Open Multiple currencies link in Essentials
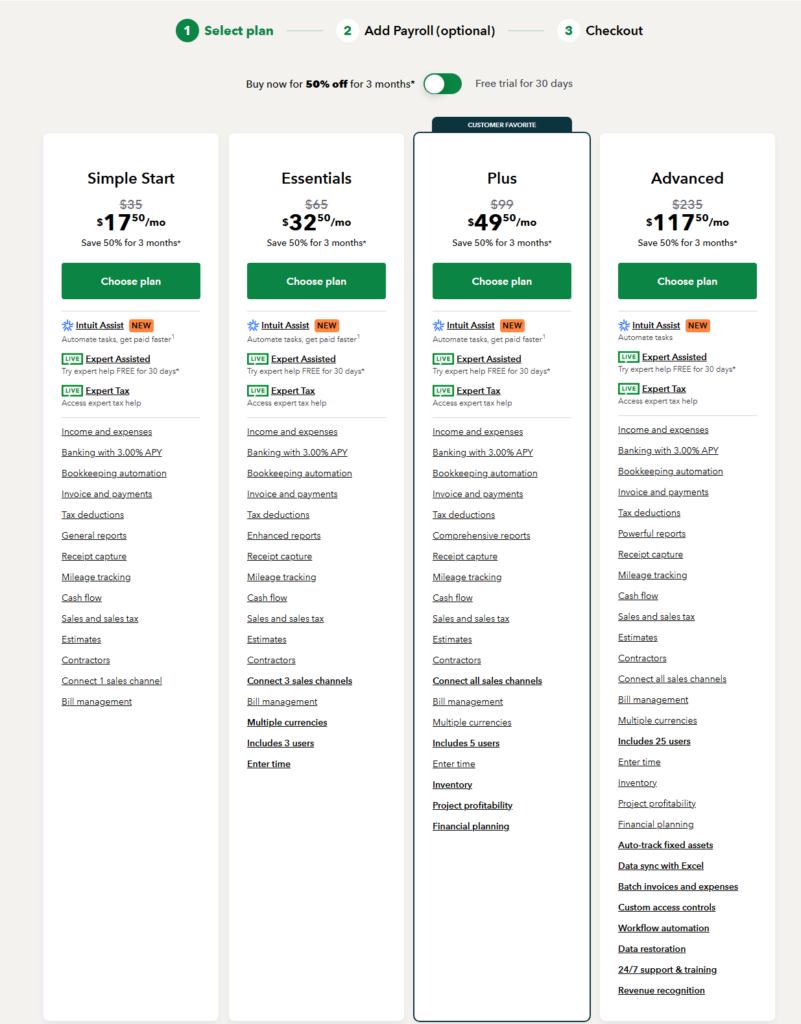Screen dimensions: 801x1024 [x=287, y=722]
